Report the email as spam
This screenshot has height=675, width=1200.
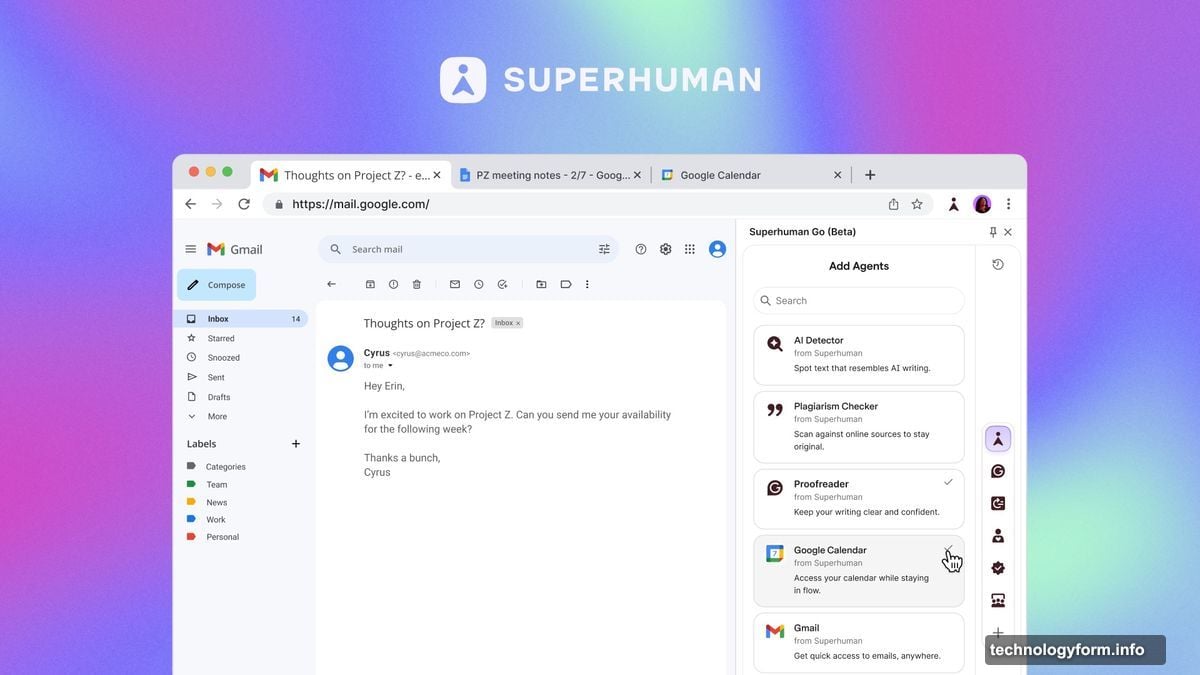tap(393, 284)
